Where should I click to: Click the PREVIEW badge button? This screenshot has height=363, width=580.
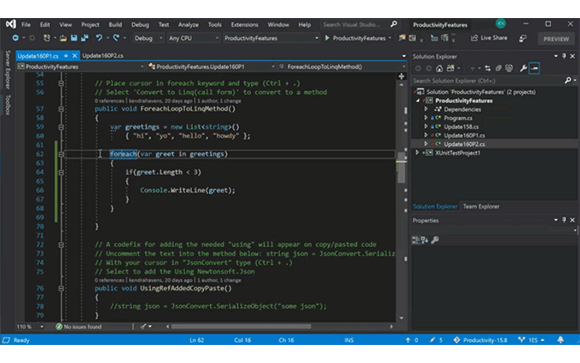[x=556, y=39]
